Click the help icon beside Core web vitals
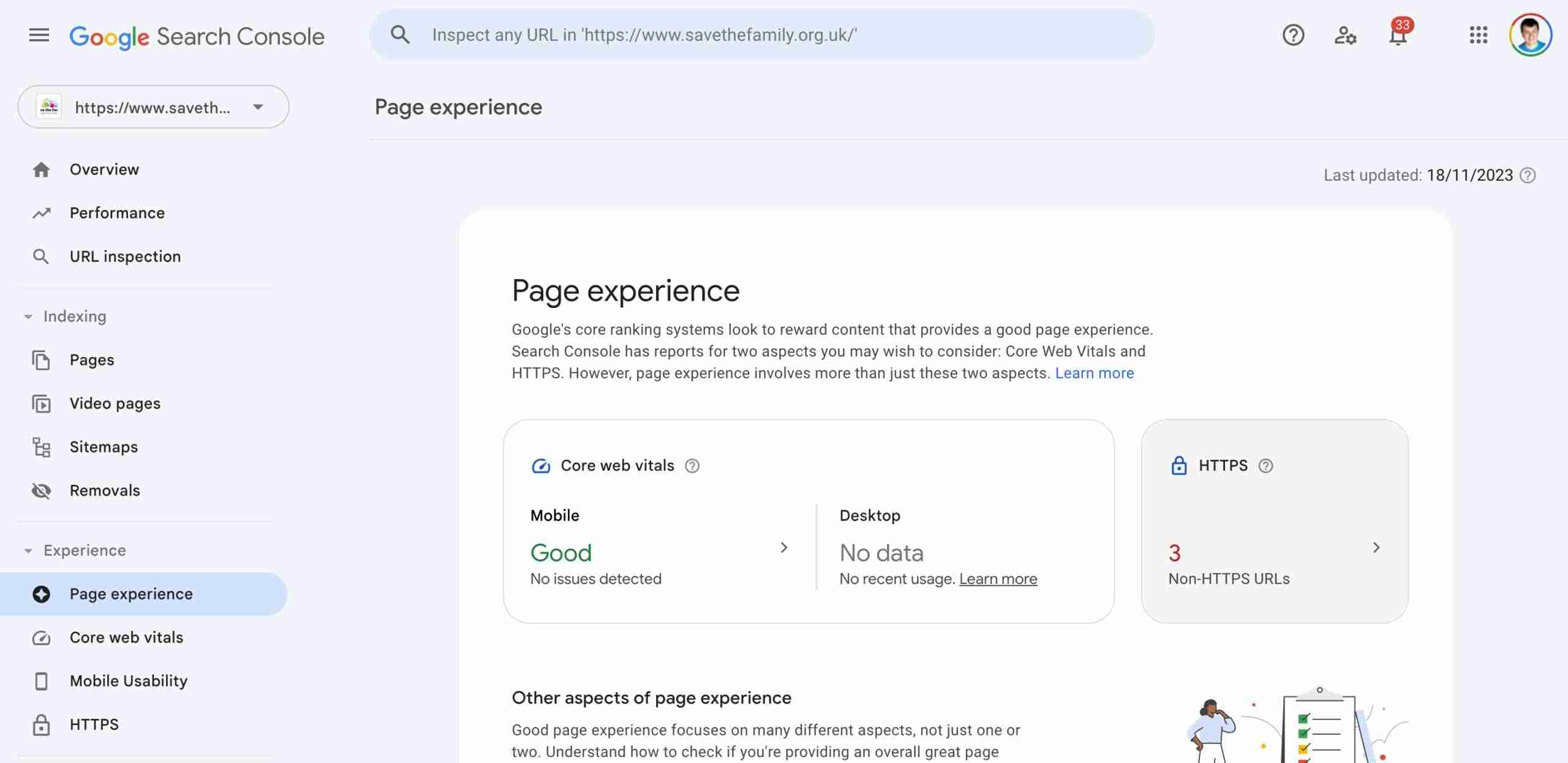Image resolution: width=1568 pixels, height=763 pixels. coord(693,466)
